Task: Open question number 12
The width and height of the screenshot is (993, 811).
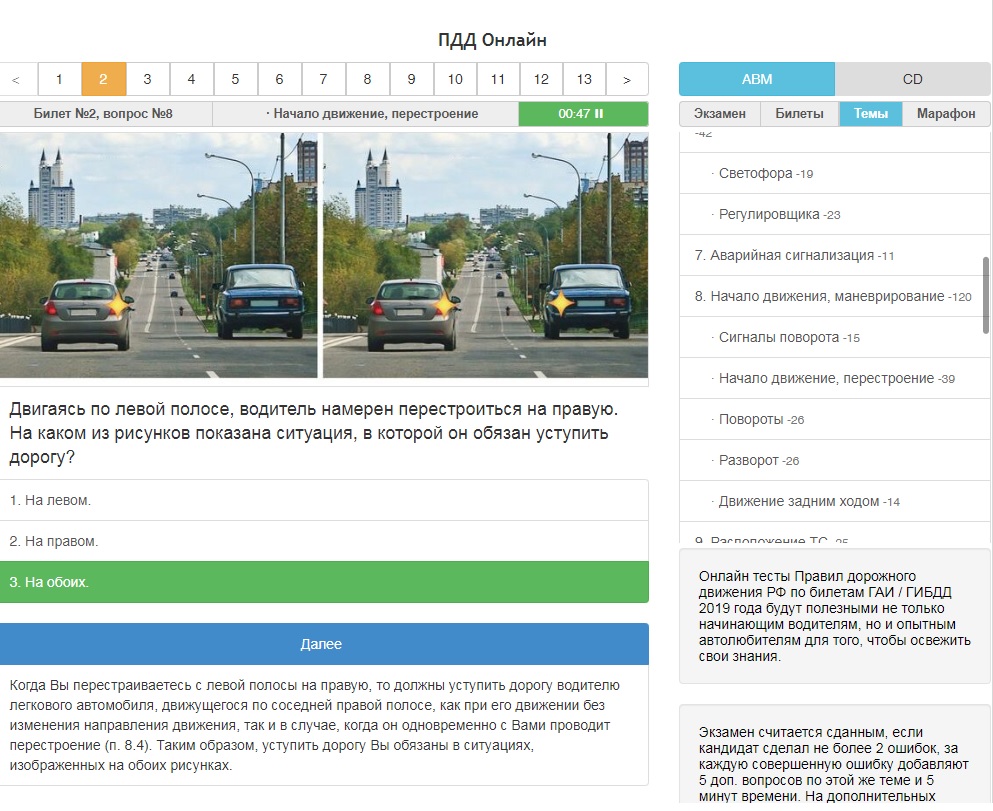Action: [x=541, y=79]
